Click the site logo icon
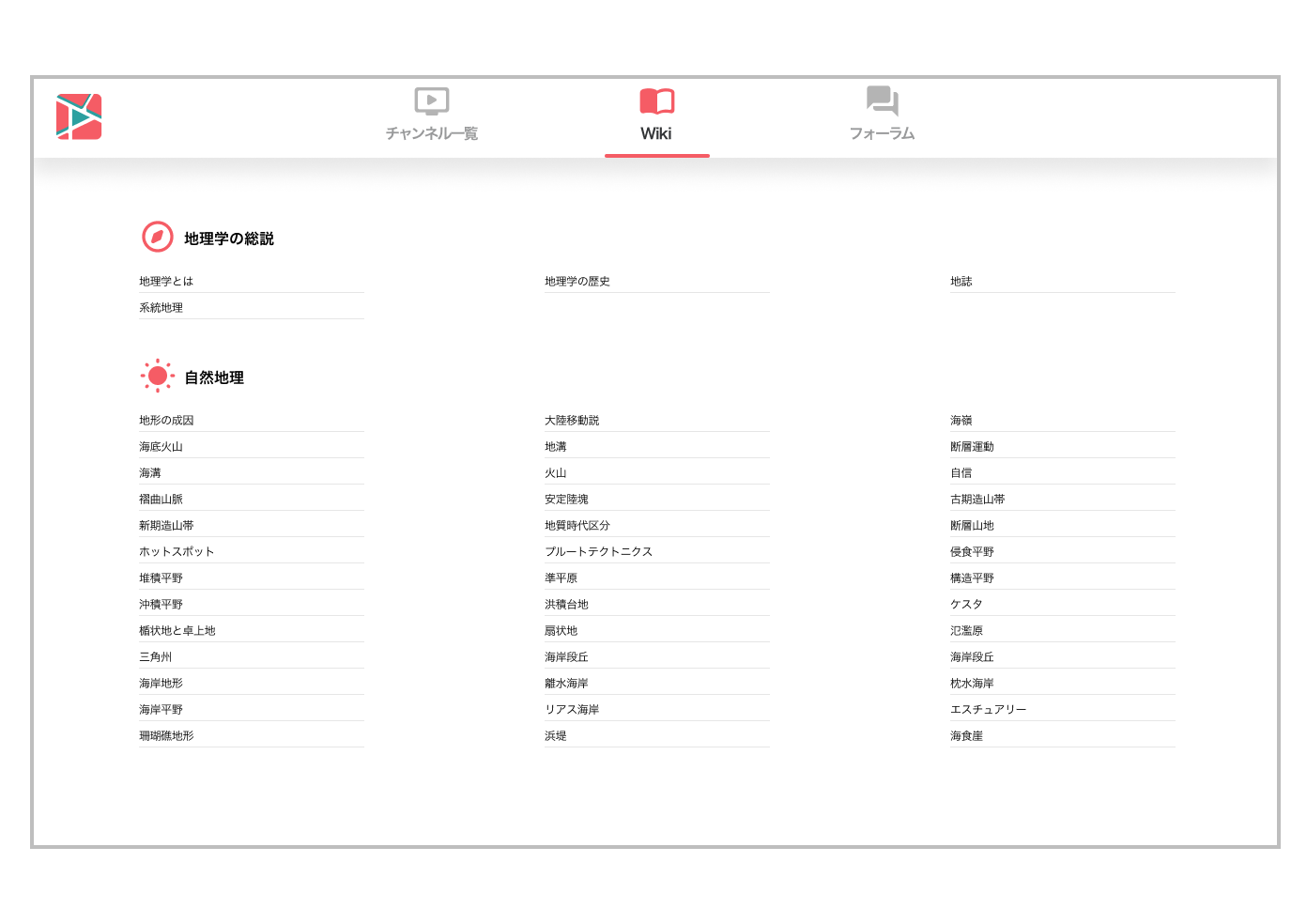The height and width of the screenshot is (924, 1307). [79, 116]
